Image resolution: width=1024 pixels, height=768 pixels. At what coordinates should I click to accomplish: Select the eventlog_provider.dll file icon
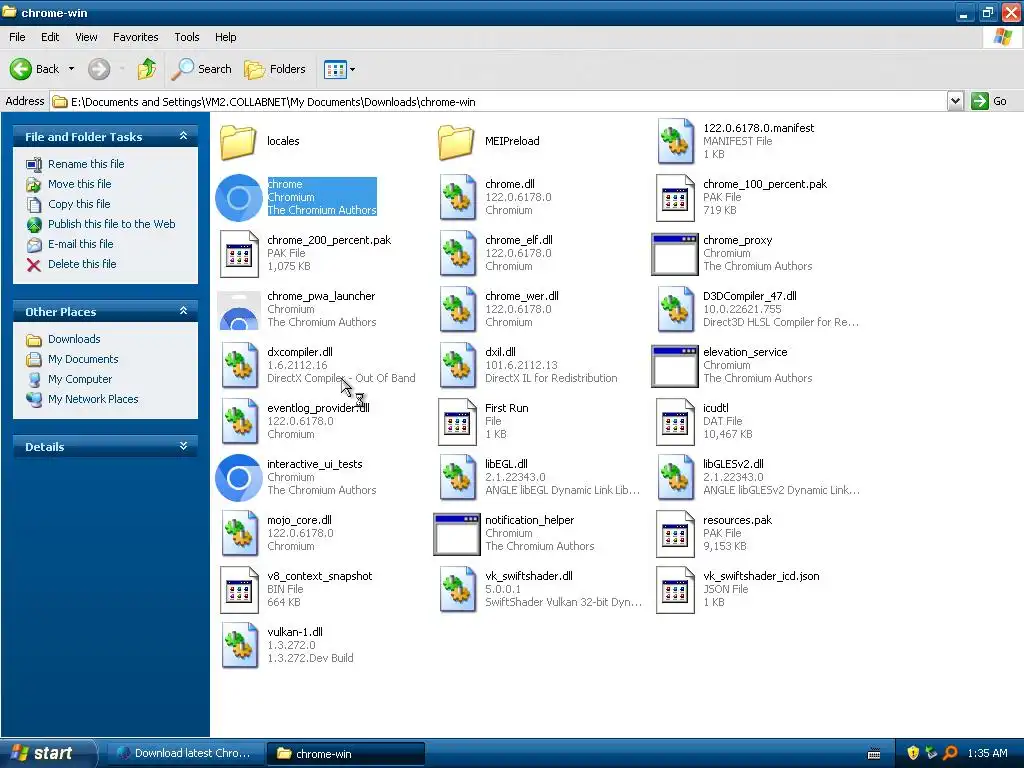(239, 422)
